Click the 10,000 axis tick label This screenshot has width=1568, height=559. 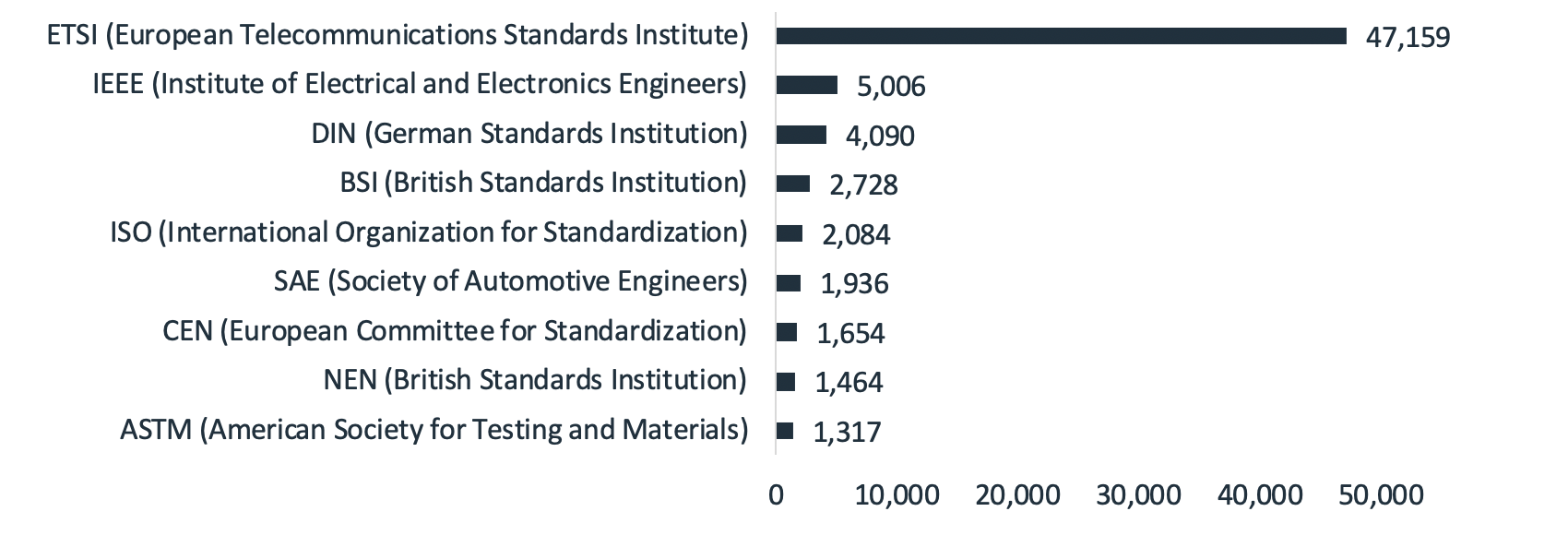tap(897, 495)
